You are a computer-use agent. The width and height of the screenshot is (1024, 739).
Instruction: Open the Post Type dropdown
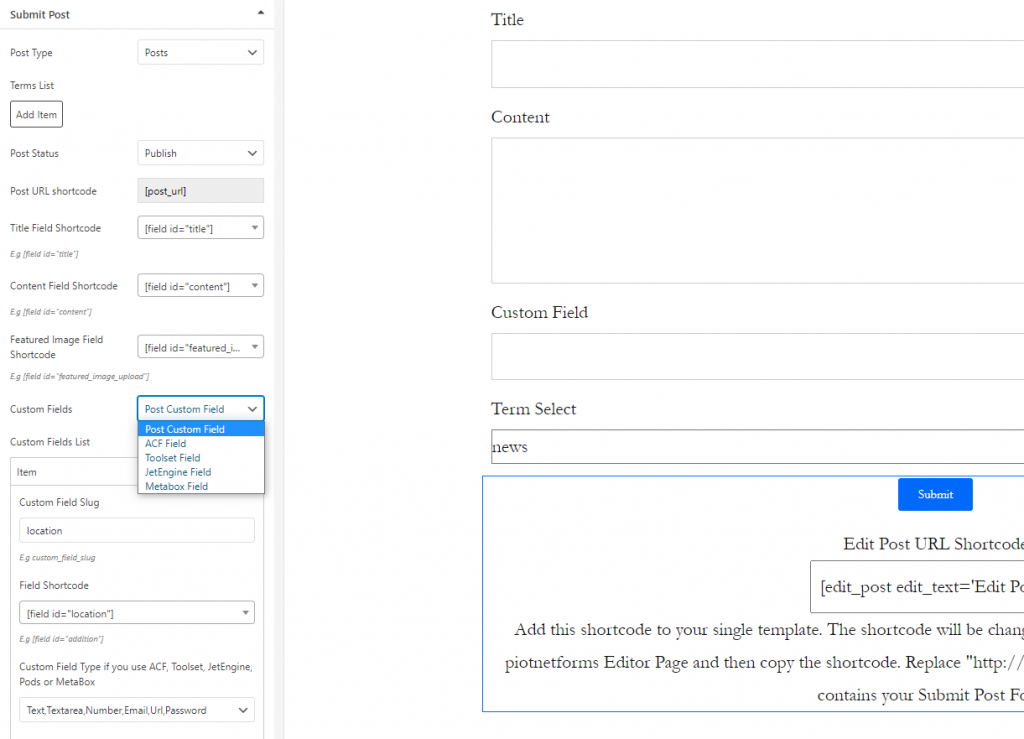tap(200, 52)
